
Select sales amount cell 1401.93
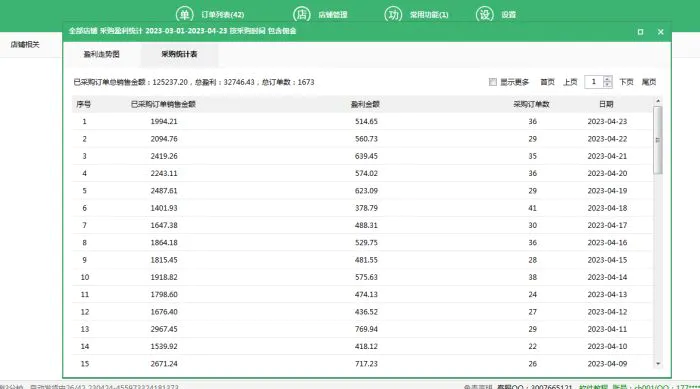pos(164,208)
